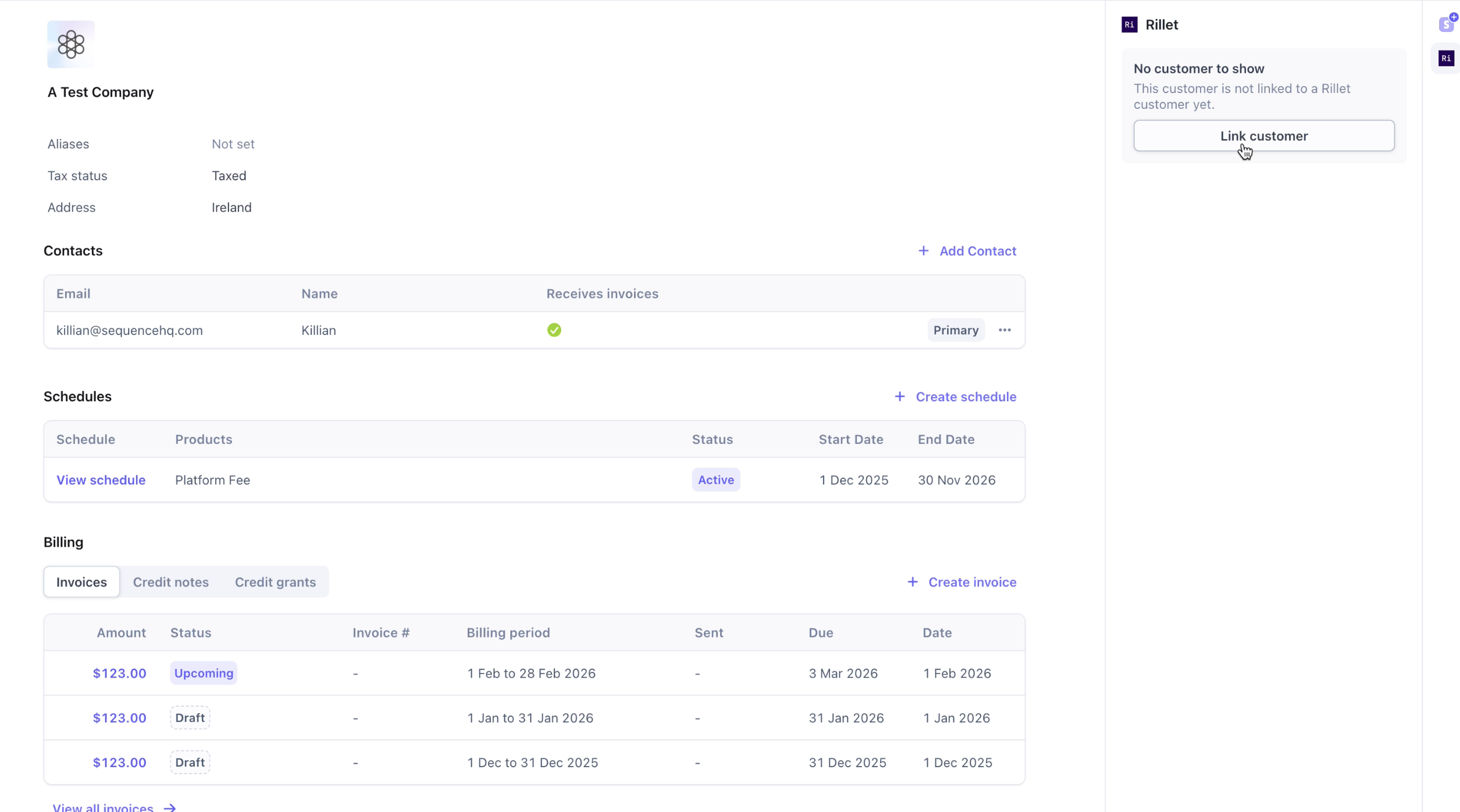Toggle the Upcoming status badge
The height and width of the screenshot is (812, 1460).
click(203, 673)
